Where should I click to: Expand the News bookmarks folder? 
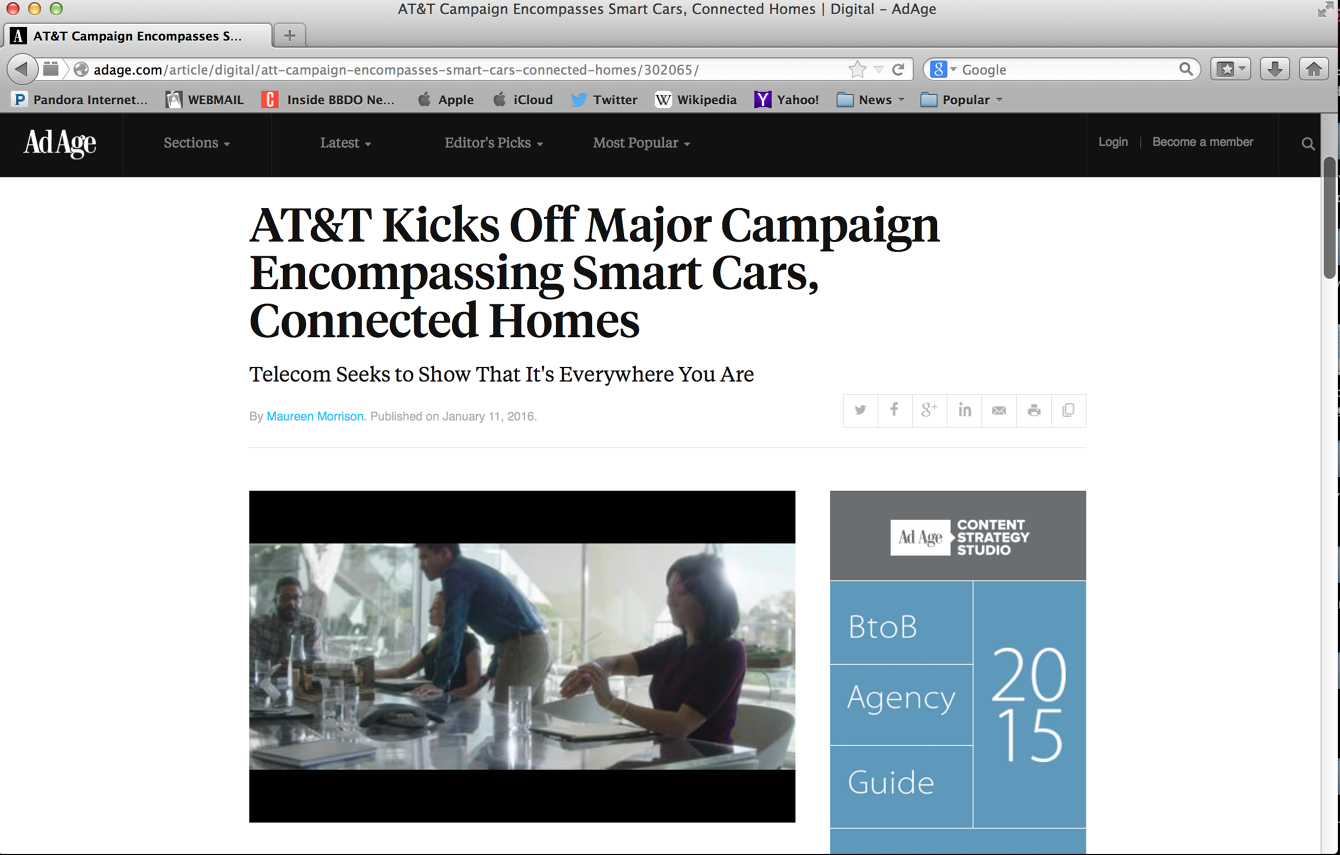tap(870, 99)
